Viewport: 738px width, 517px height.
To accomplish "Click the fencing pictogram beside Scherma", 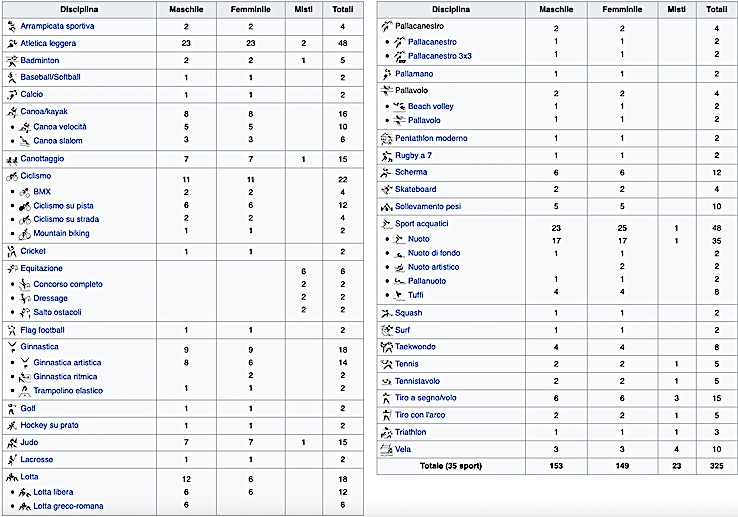I will point(388,172).
